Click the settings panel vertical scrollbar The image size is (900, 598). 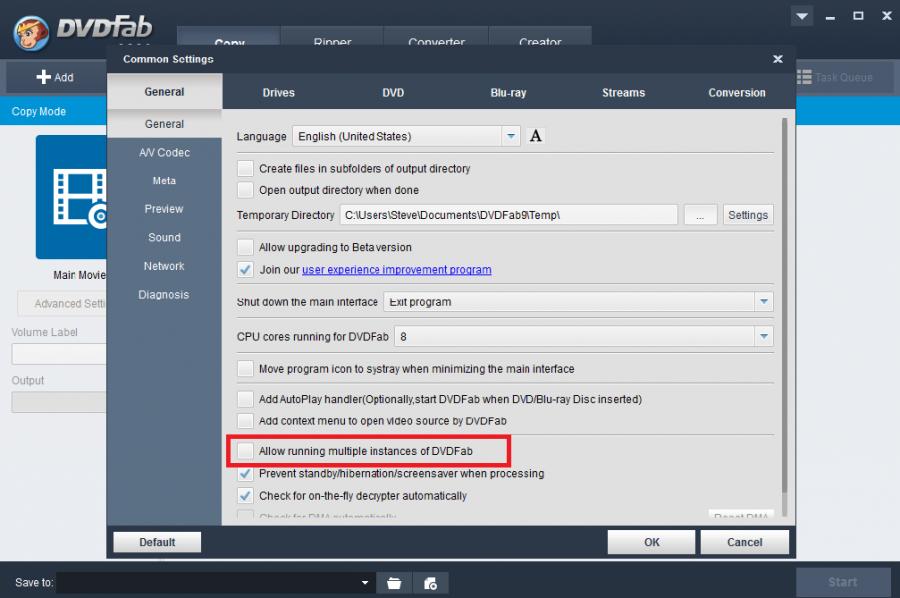pyautogui.click(x=784, y=300)
